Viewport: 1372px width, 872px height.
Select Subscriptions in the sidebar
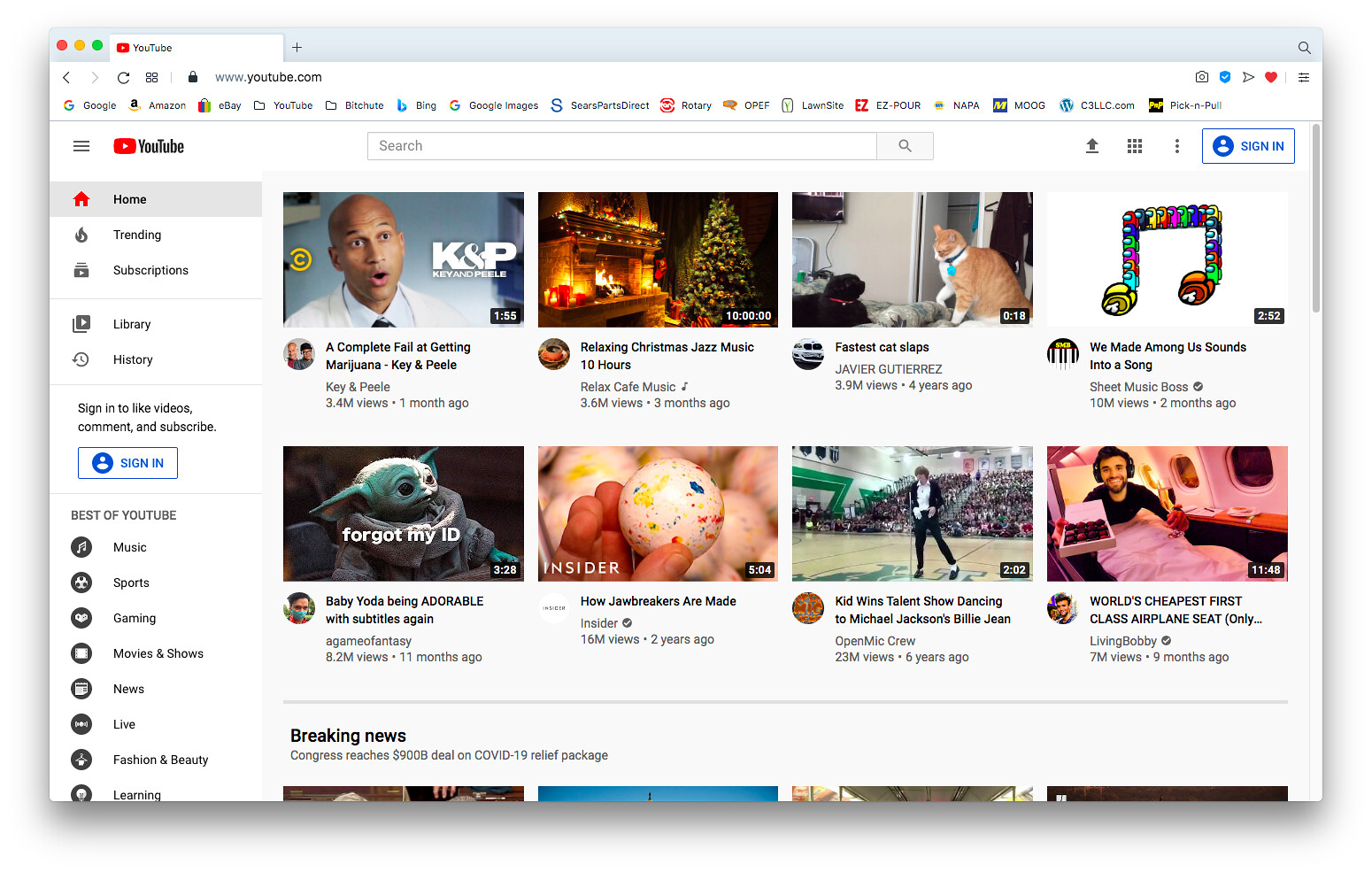point(156,270)
